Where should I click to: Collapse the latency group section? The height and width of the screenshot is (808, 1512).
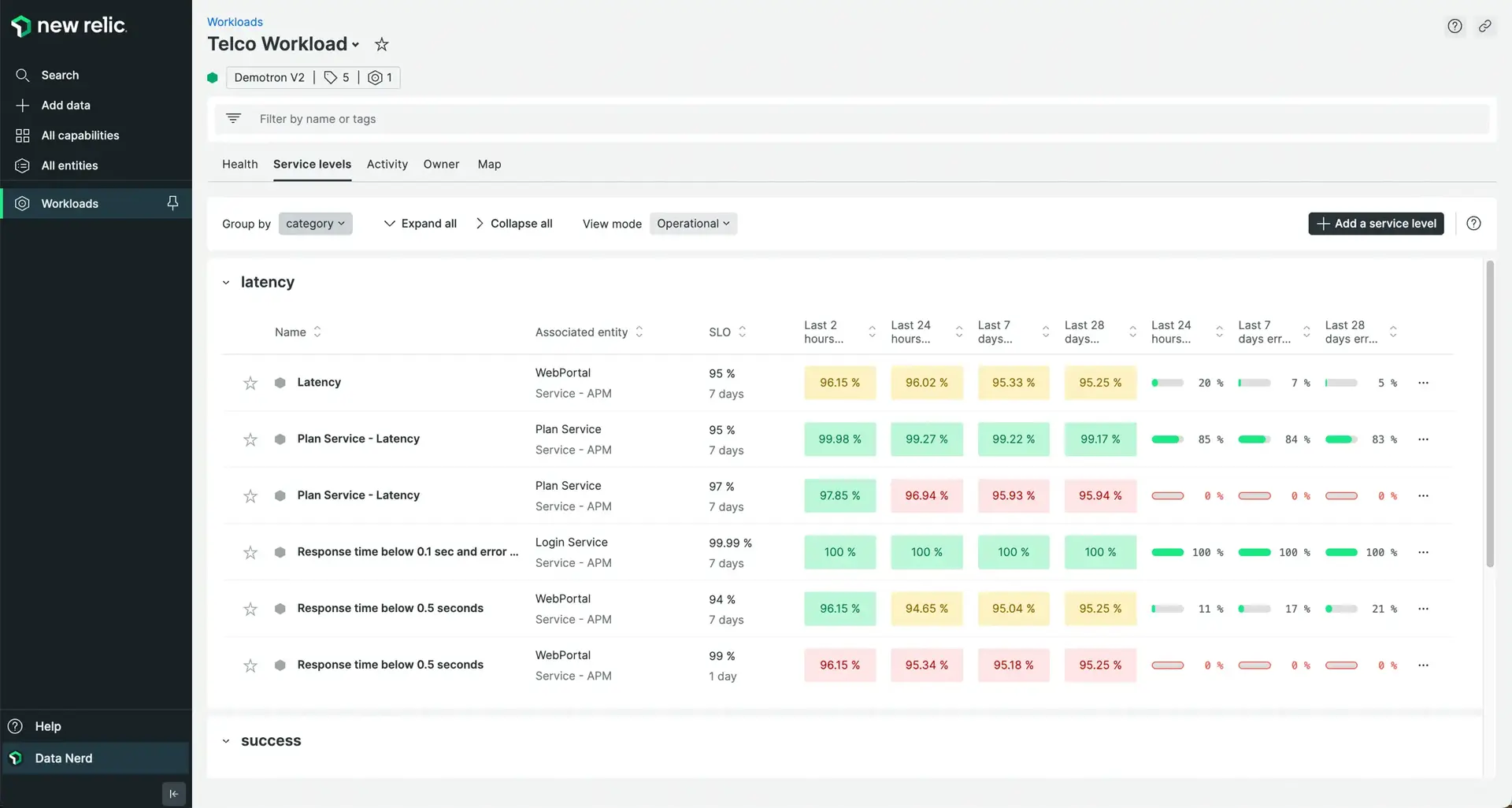pyautogui.click(x=226, y=282)
